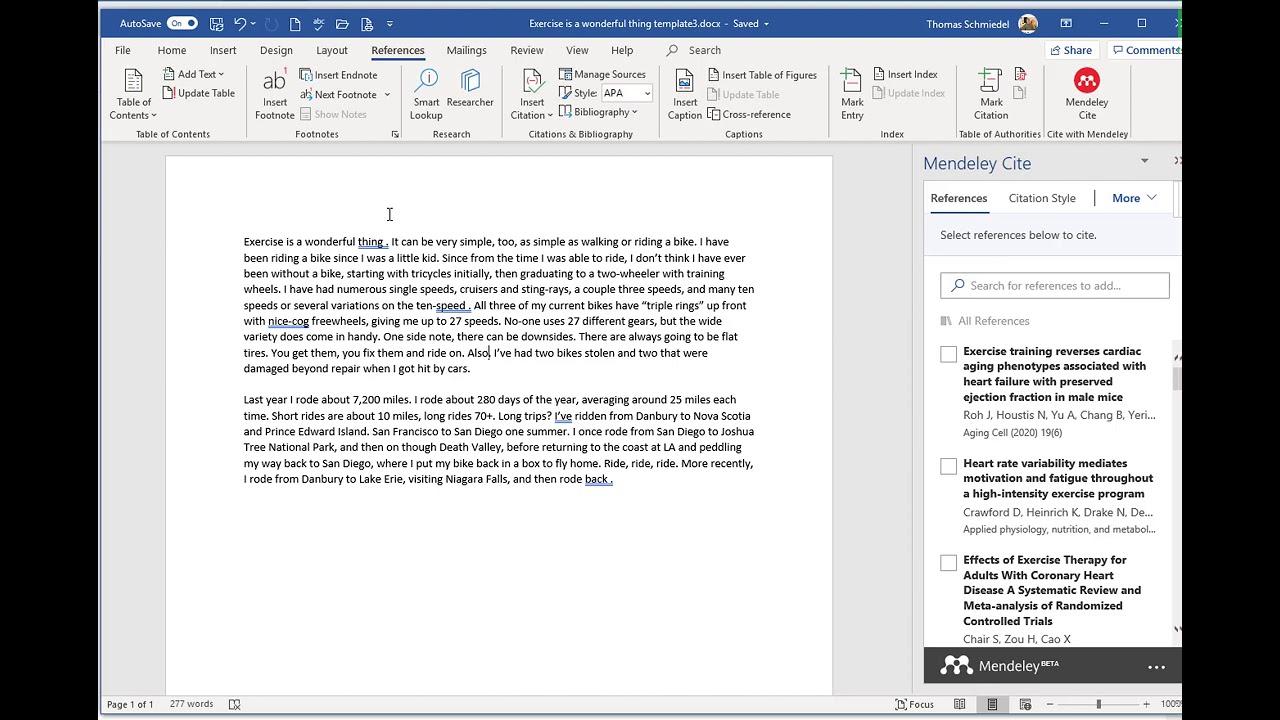This screenshot has width=1280, height=720.
Task: Click Insert Table of Authorities icon
Action: point(1020,74)
